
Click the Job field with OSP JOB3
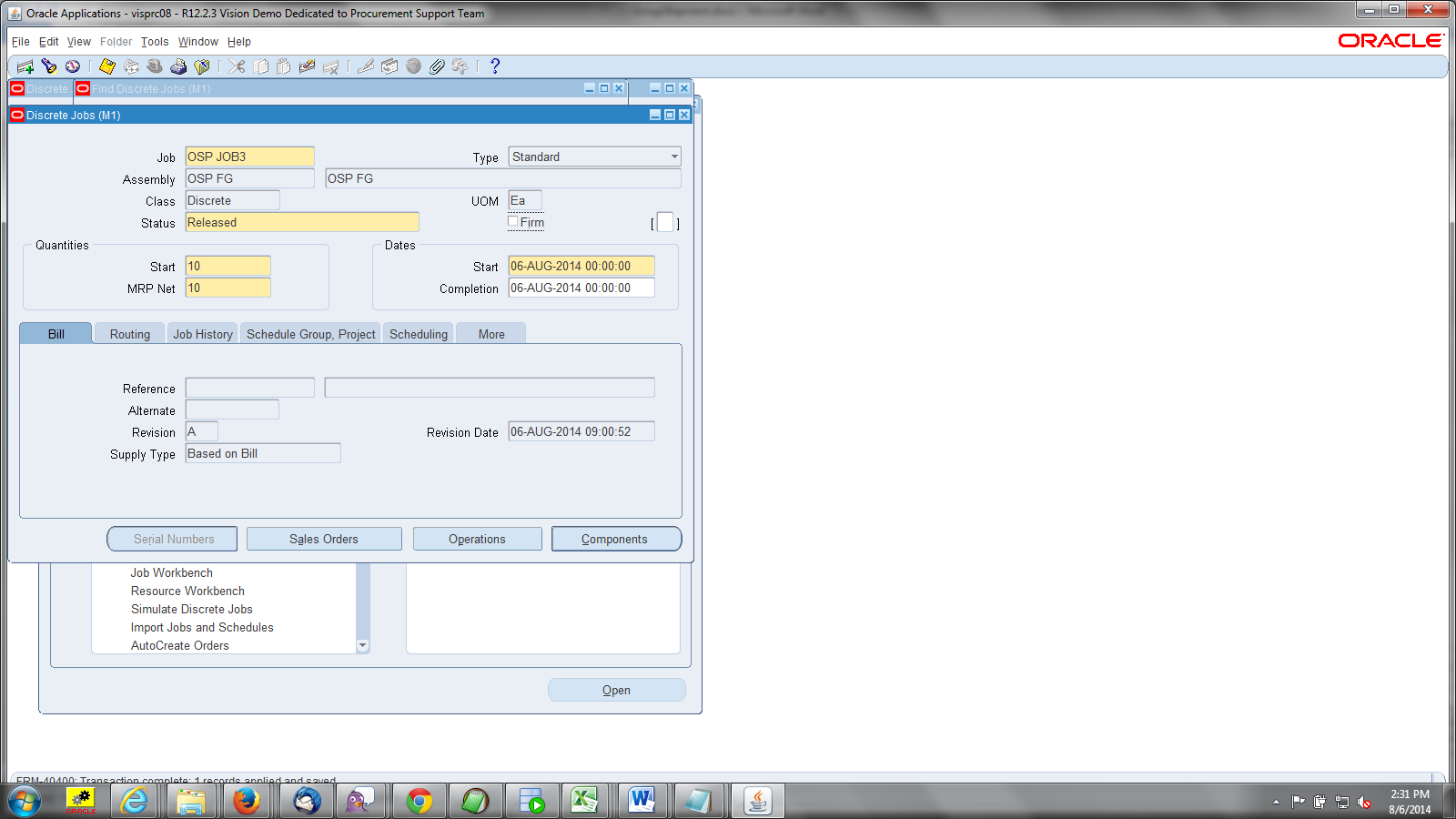pyautogui.click(x=250, y=157)
